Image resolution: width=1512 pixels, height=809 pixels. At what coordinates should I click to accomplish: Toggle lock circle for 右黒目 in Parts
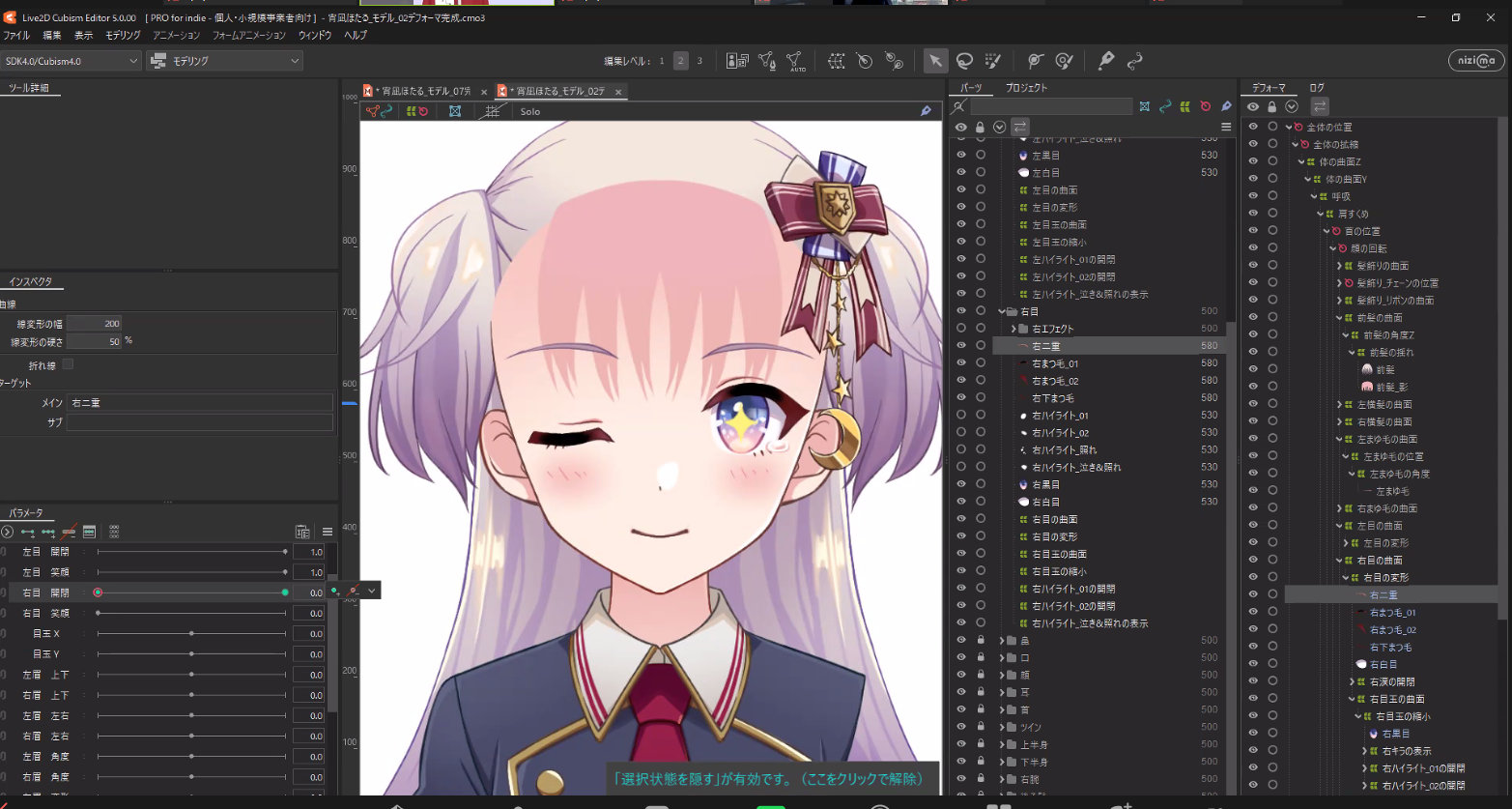(981, 483)
